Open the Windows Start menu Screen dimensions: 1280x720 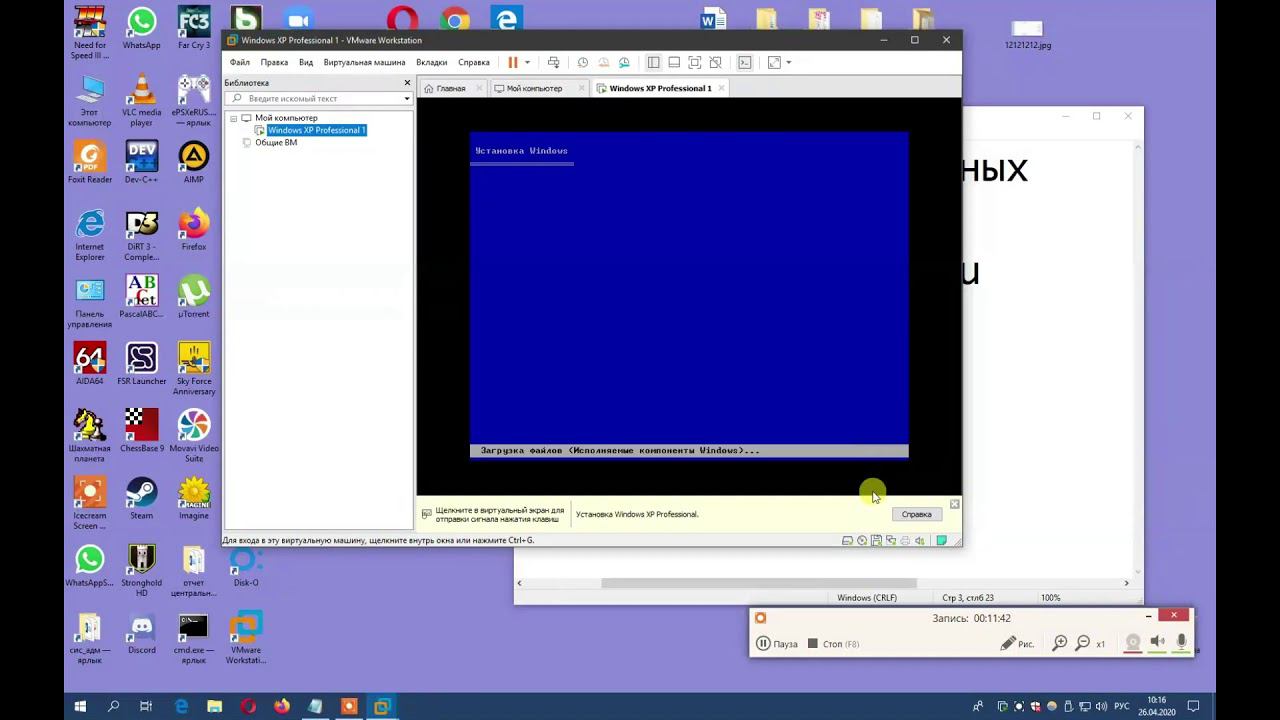click(81, 706)
